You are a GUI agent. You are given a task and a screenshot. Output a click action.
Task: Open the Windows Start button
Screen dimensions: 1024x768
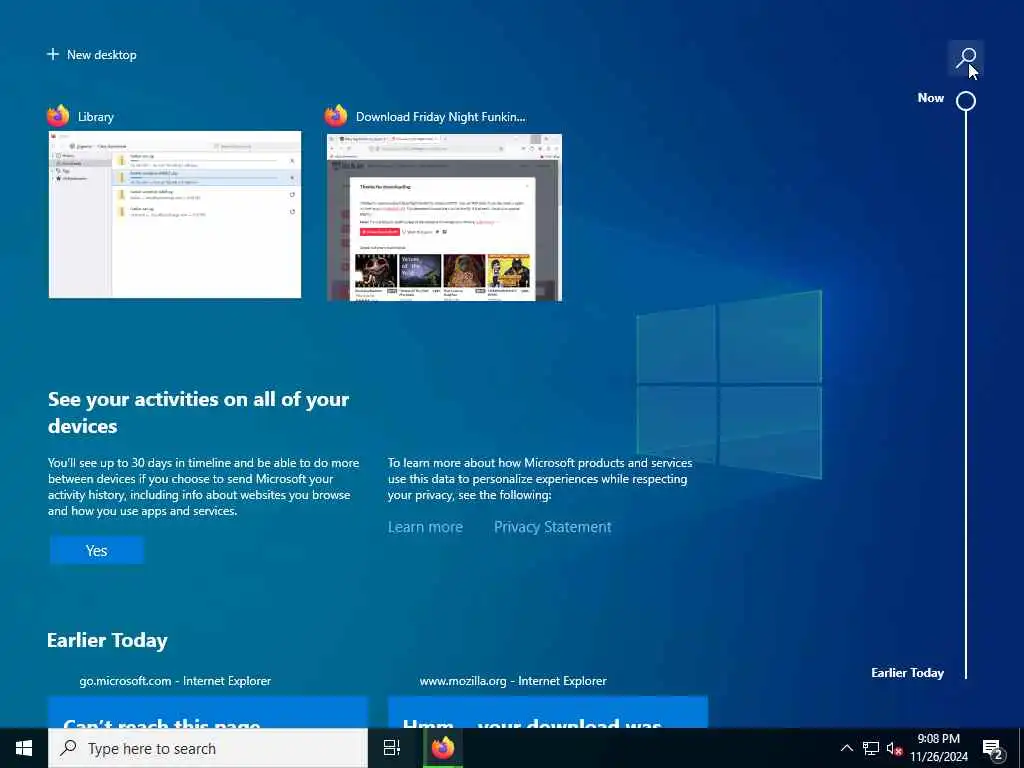coord(24,748)
